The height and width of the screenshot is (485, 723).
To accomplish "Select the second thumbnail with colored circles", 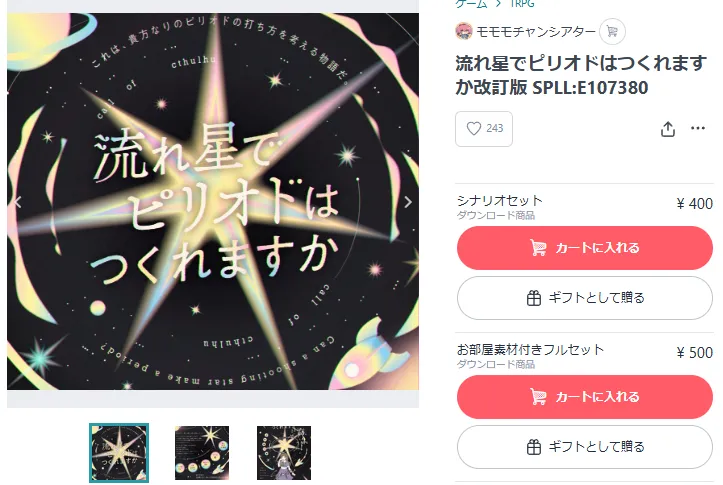I will click(x=201, y=453).
